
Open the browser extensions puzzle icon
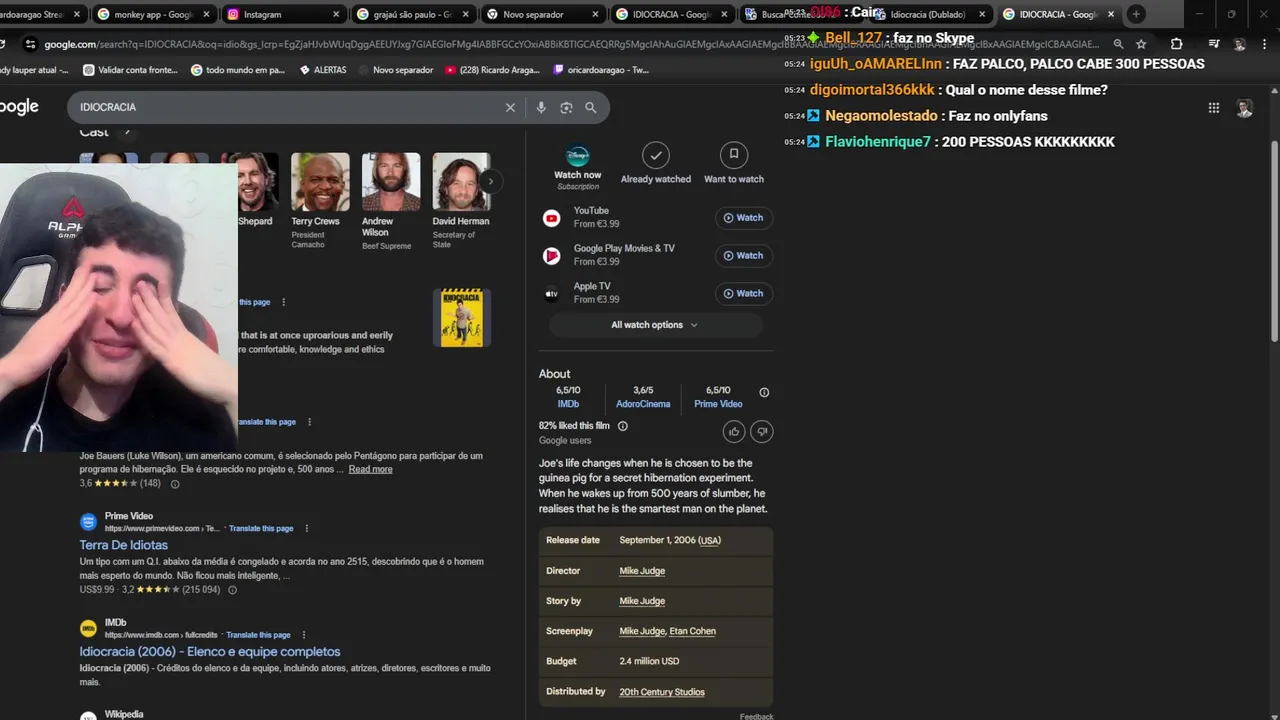1176,44
